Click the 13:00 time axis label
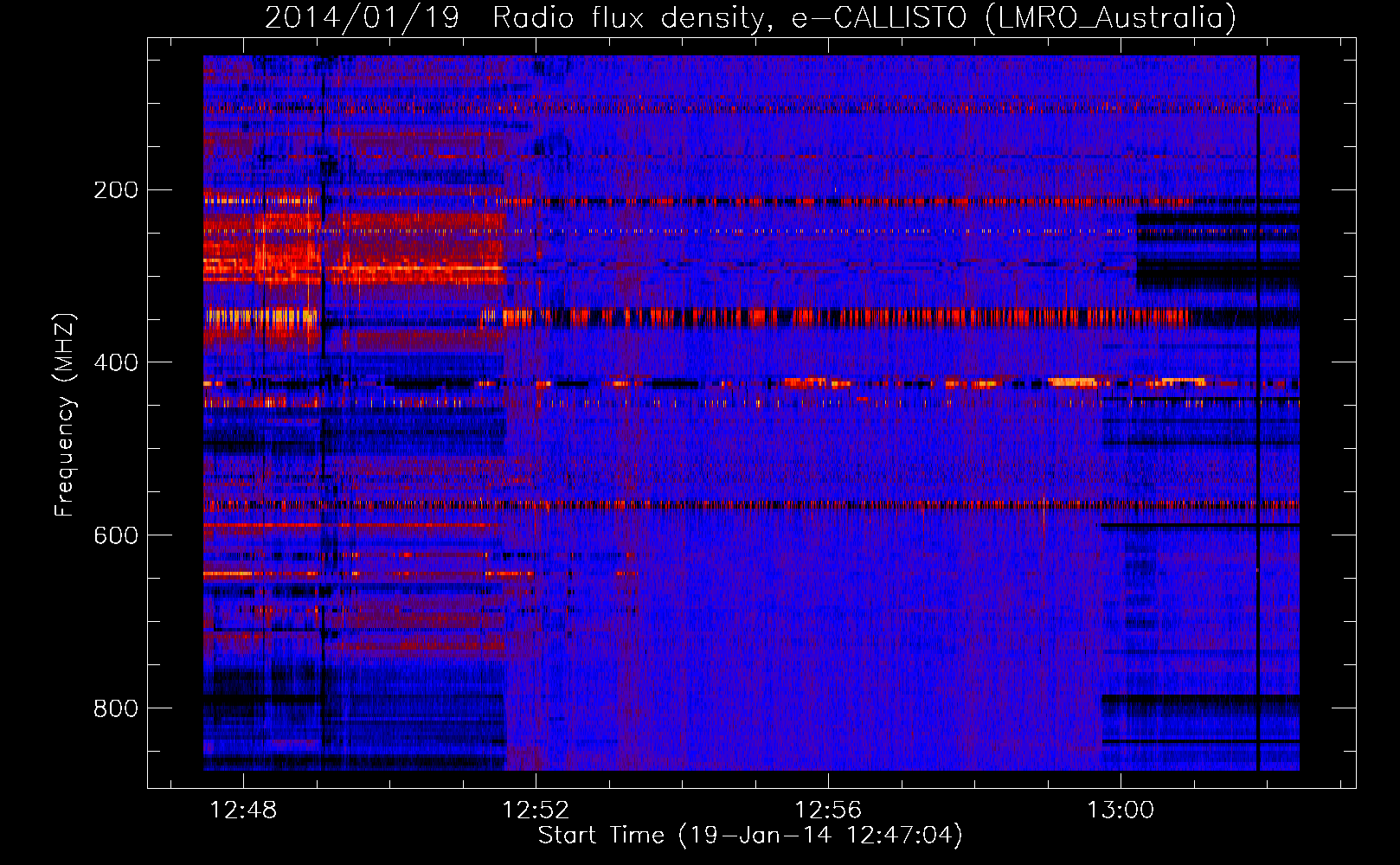The width and height of the screenshot is (1400, 865). [x=1121, y=810]
